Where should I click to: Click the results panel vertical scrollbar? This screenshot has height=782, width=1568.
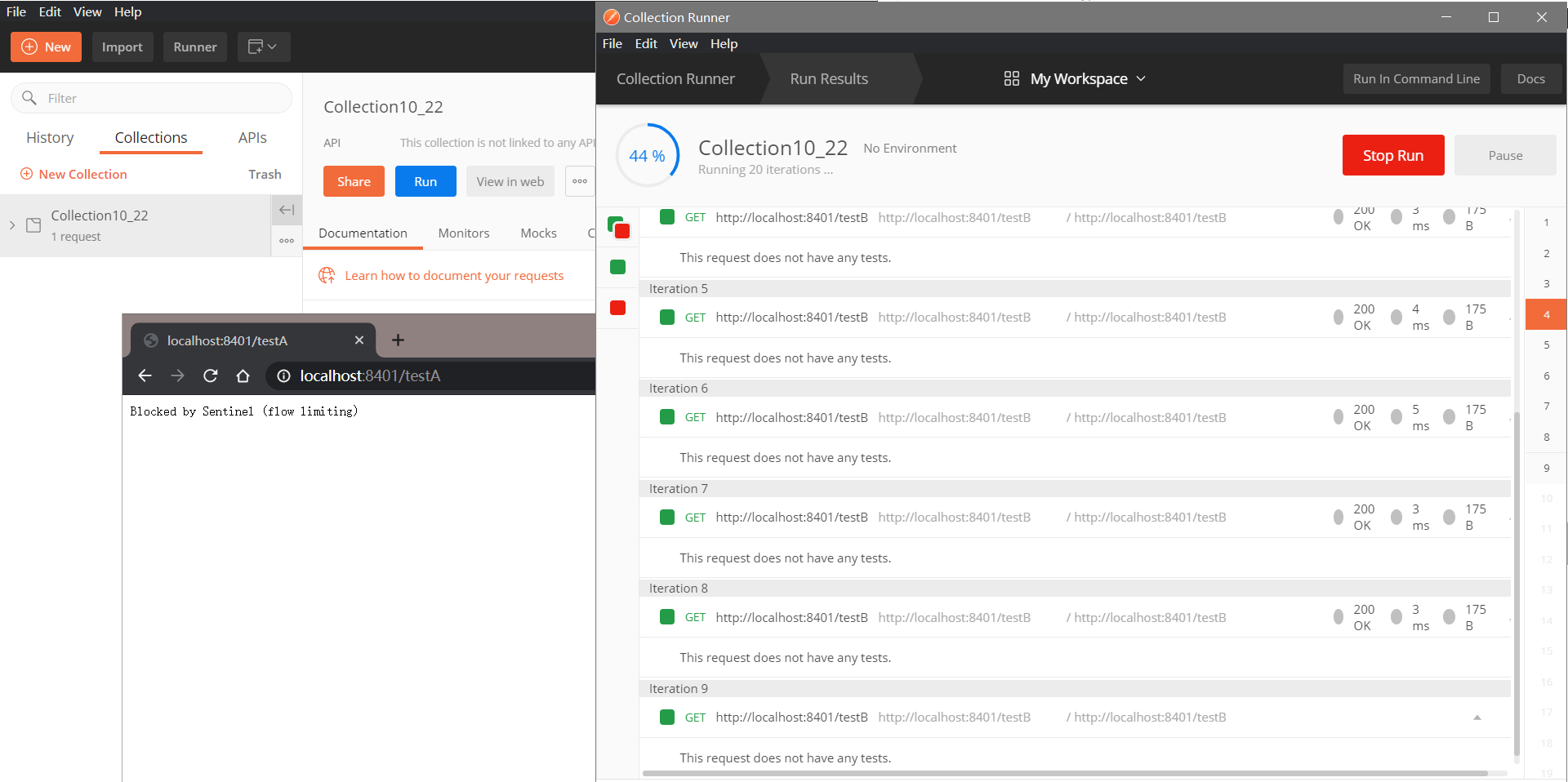[1517, 584]
